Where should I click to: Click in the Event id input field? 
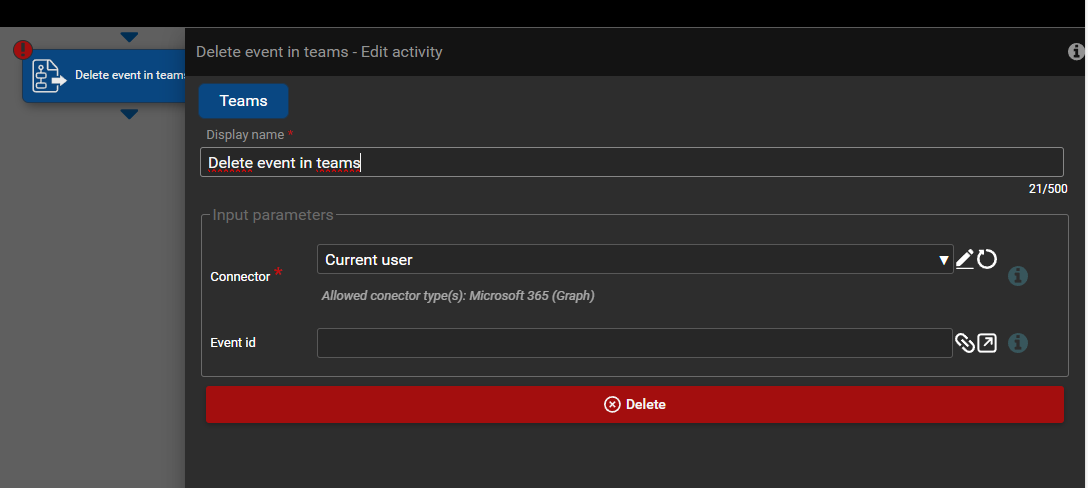click(634, 343)
